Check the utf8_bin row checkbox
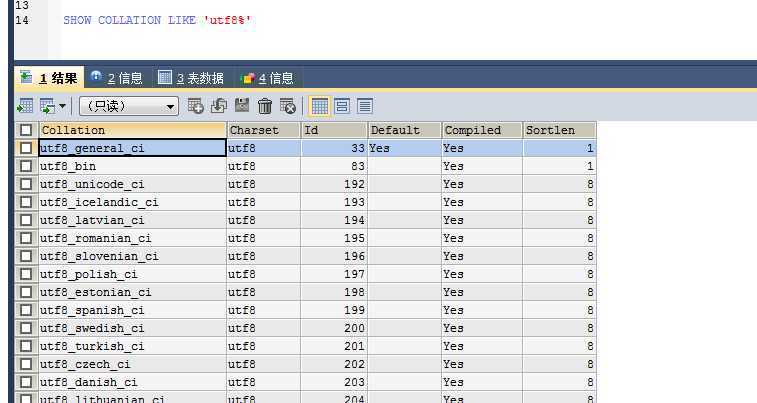This screenshot has height=403, width=757. coord(26,166)
